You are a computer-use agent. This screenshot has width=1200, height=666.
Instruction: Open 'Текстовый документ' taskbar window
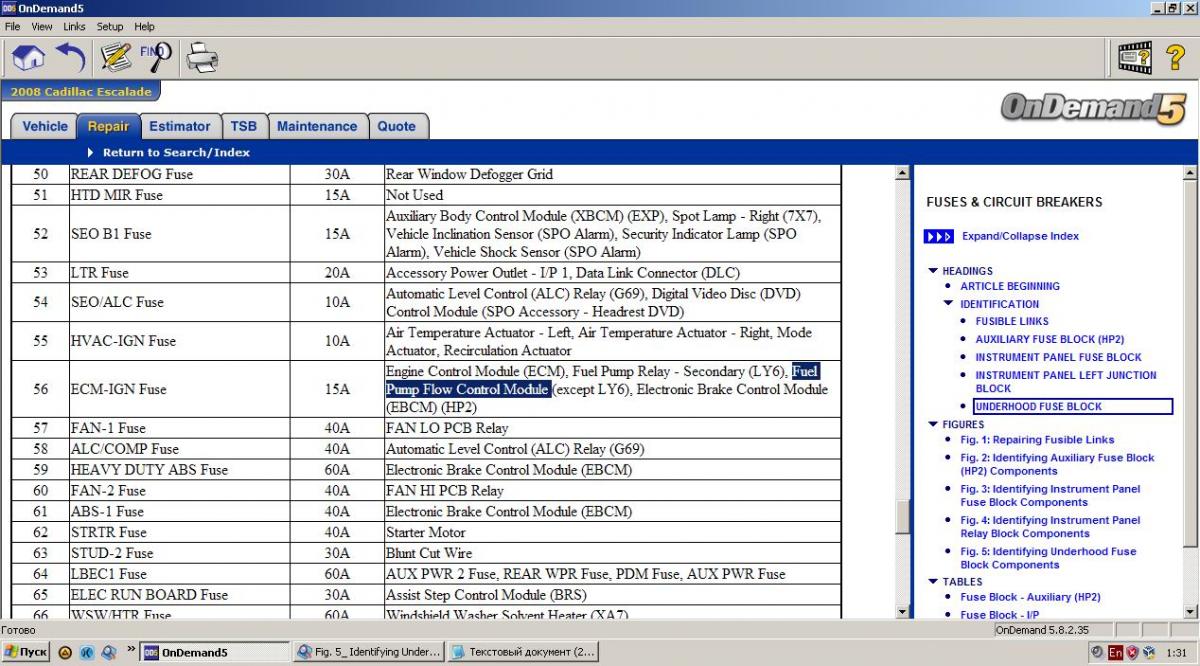coord(523,652)
